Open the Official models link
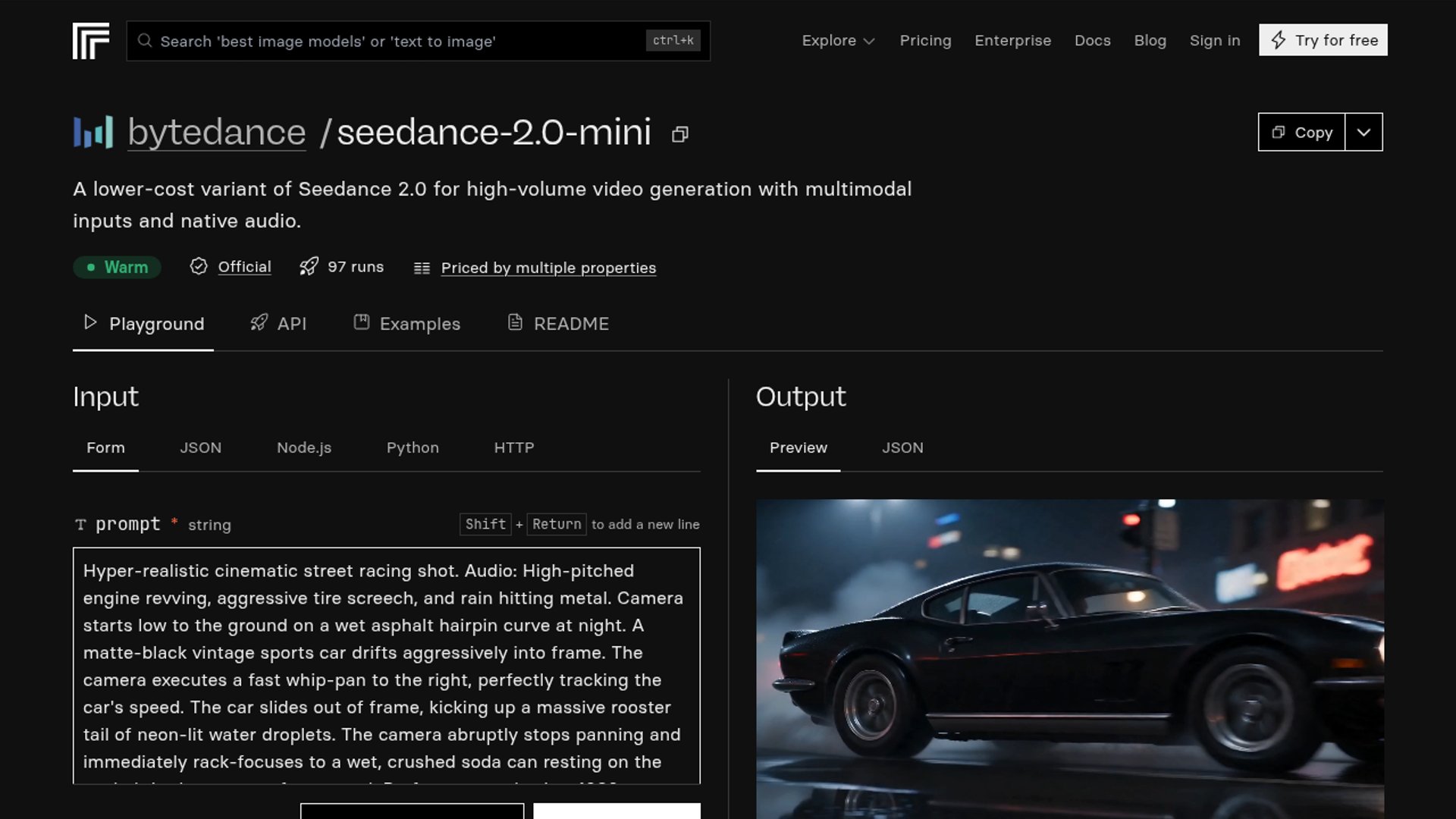1456x819 pixels. coord(244,267)
